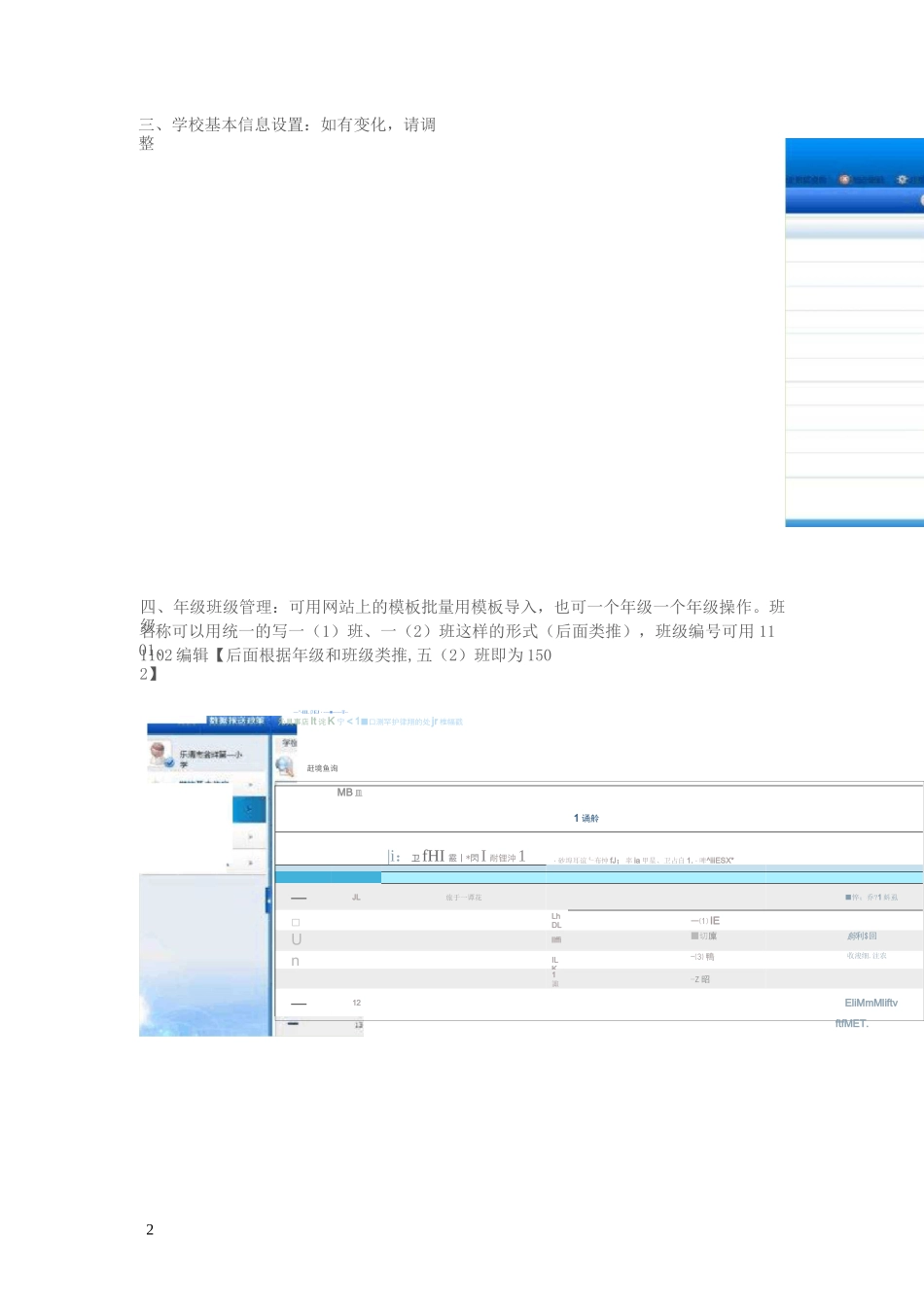Click the highlighted blue sidebar arrow
This screenshot has height=1307, width=924.
(249, 809)
